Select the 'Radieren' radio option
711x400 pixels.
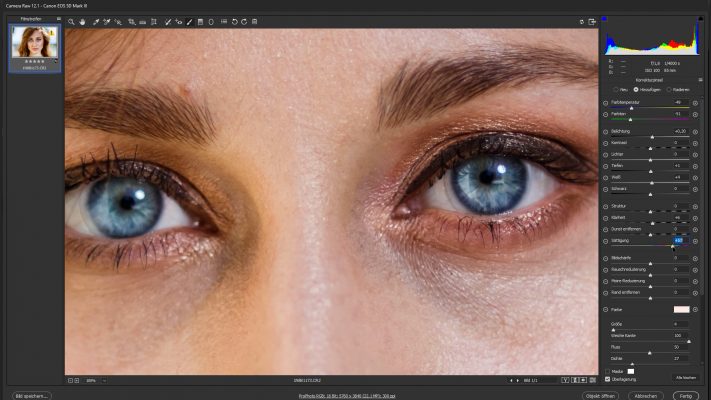668,89
